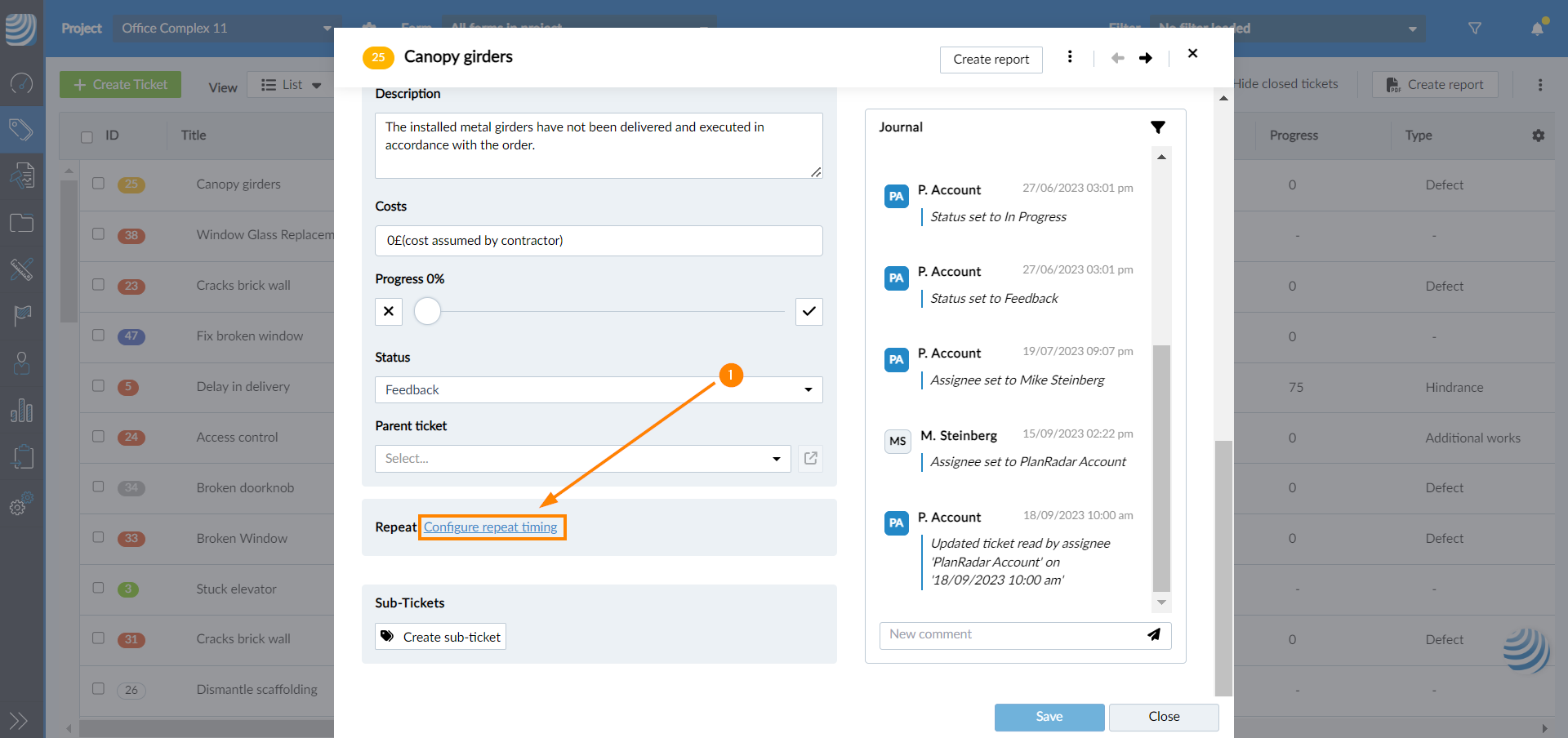Click the progress slider handle
This screenshot has height=738, width=1568.
[427, 312]
